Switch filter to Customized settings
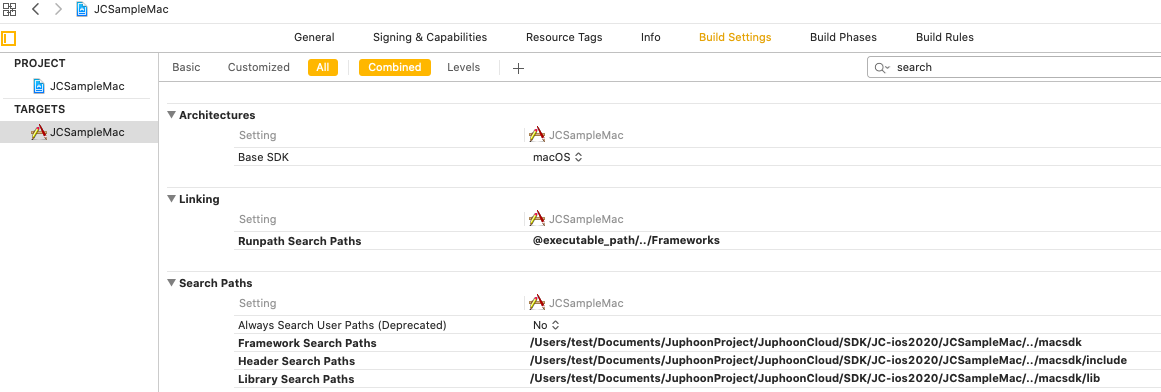The width and height of the screenshot is (1161, 392). [x=258, y=67]
